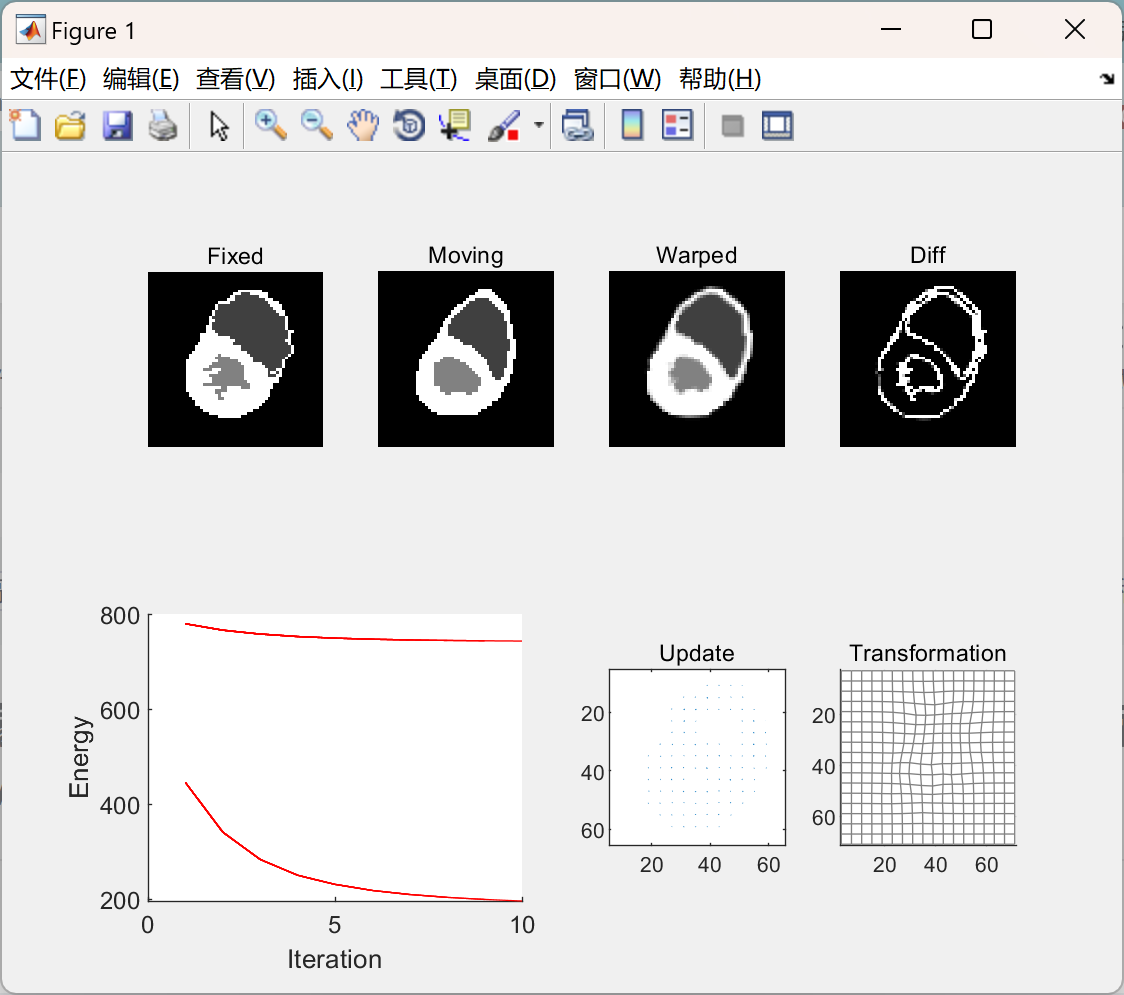Save the figure with the floppy disk icon

tap(117, 125)
